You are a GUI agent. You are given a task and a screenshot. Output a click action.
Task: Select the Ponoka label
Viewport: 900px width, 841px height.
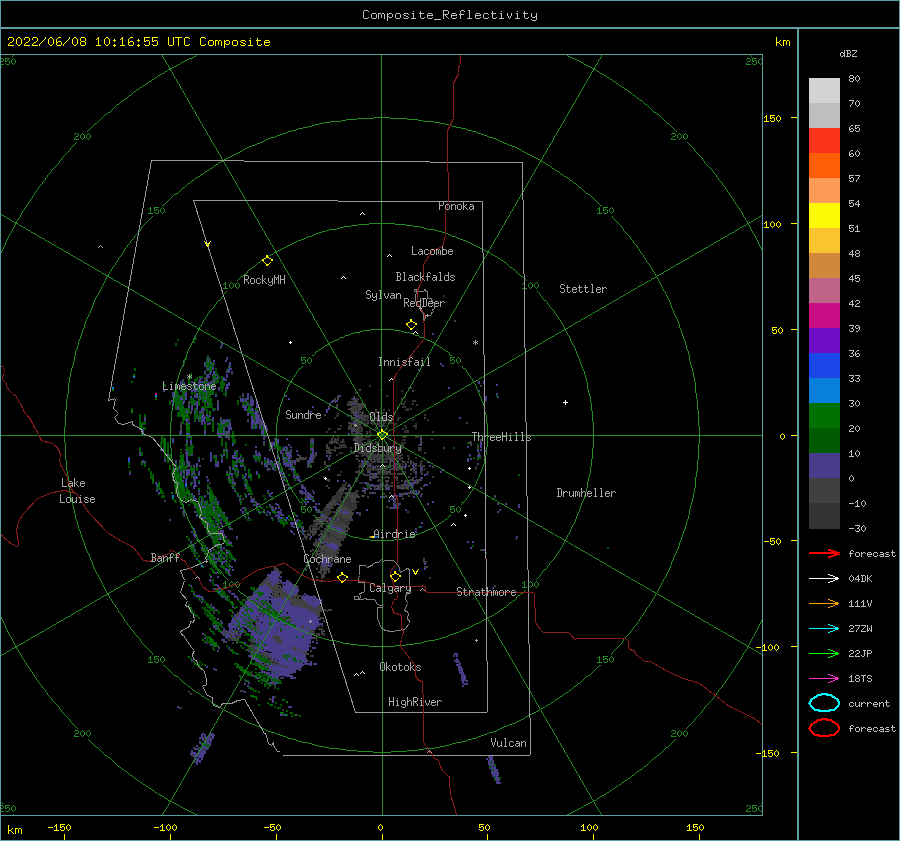tap(456, 206)
